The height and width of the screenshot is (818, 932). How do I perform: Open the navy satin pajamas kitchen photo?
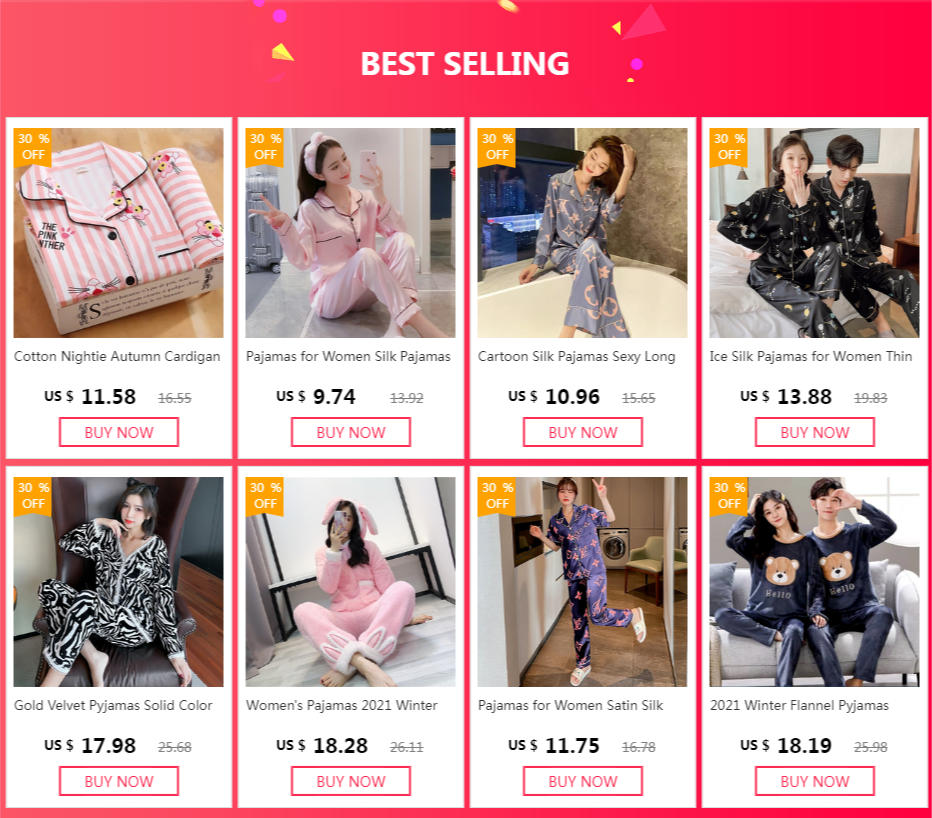pos(582,582)
